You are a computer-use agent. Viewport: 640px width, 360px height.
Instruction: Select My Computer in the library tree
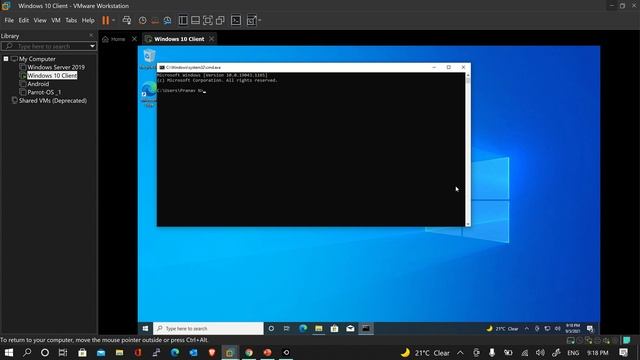37,59
